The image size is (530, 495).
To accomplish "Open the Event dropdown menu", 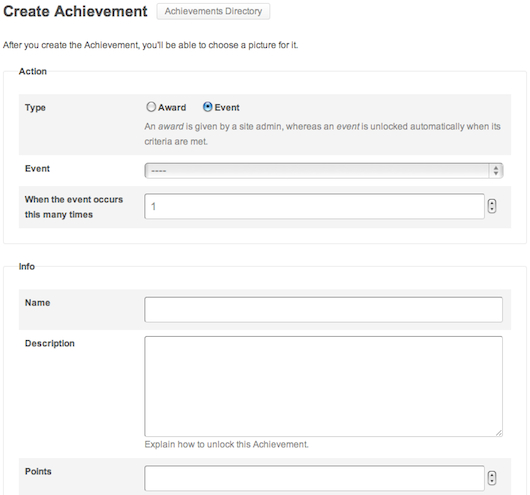I will [324, 170].
